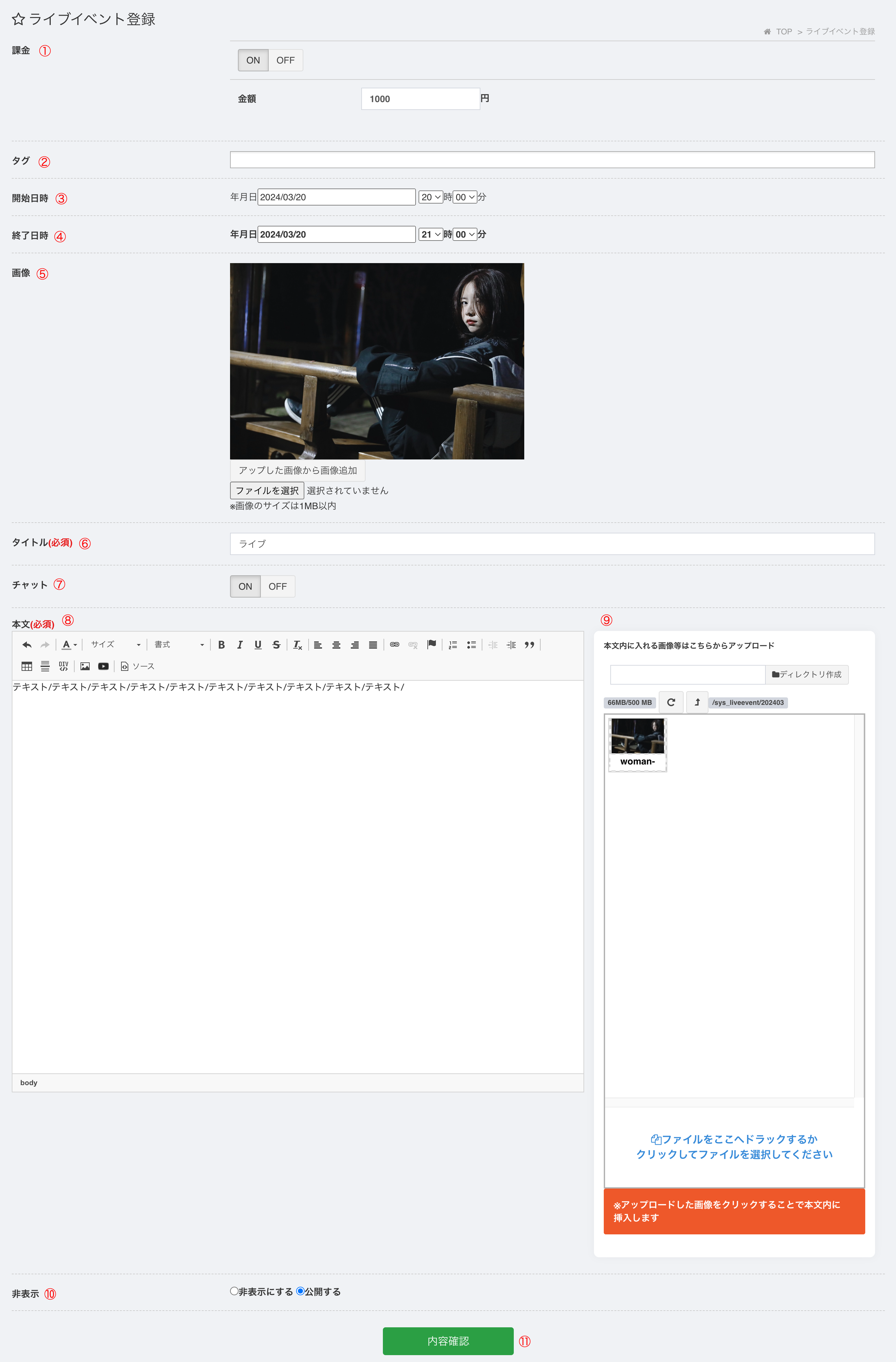
Task: Click the redo arrow in the editor toolbar
Action: pyautogui.click(x=45, y=645)
